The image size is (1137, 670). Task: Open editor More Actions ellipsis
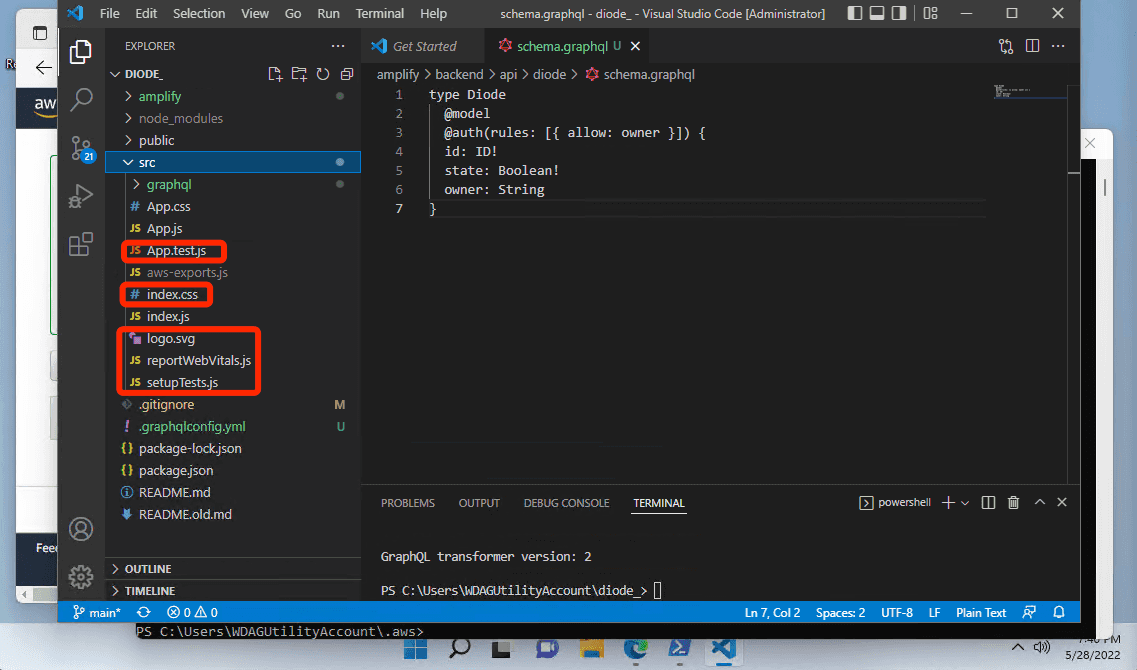tap(1058, 46)
